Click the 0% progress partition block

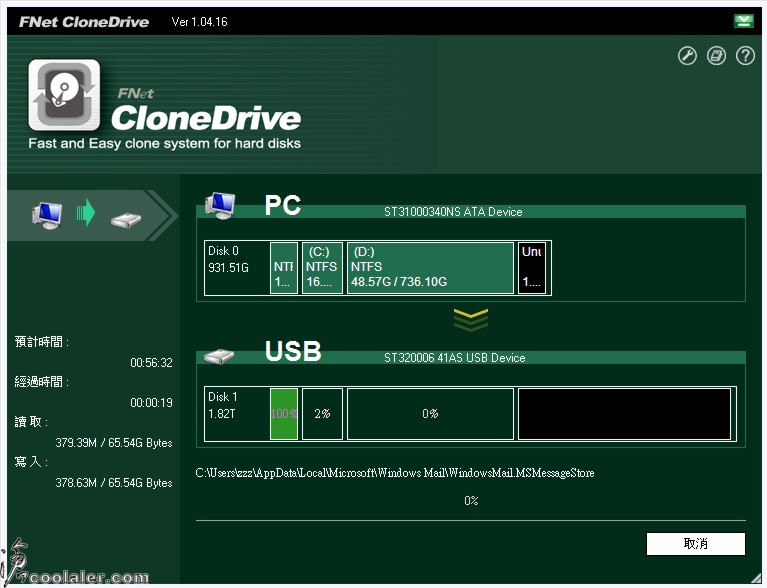pos(430,414)
